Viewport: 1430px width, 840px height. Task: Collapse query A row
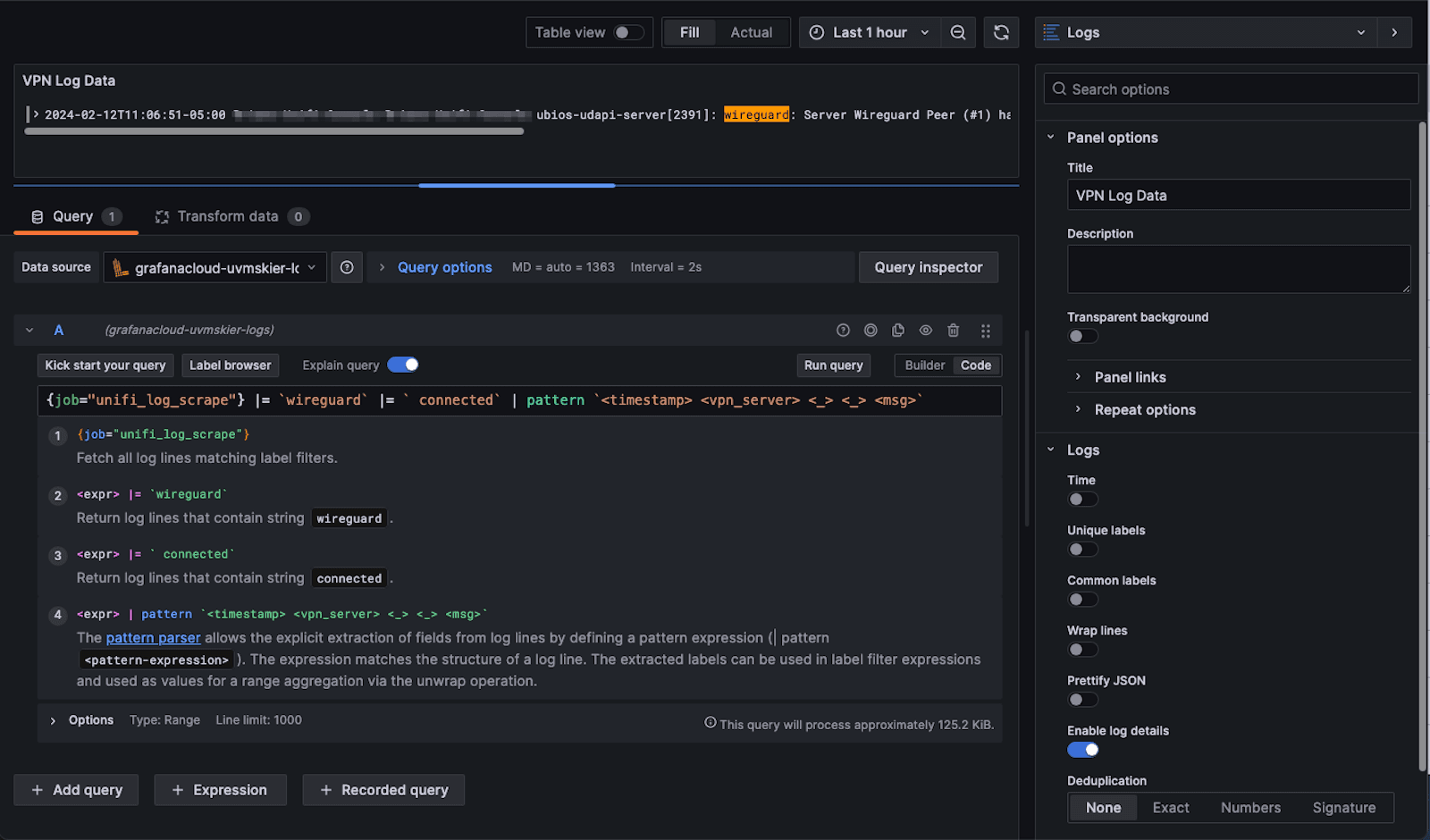(29, 331)
